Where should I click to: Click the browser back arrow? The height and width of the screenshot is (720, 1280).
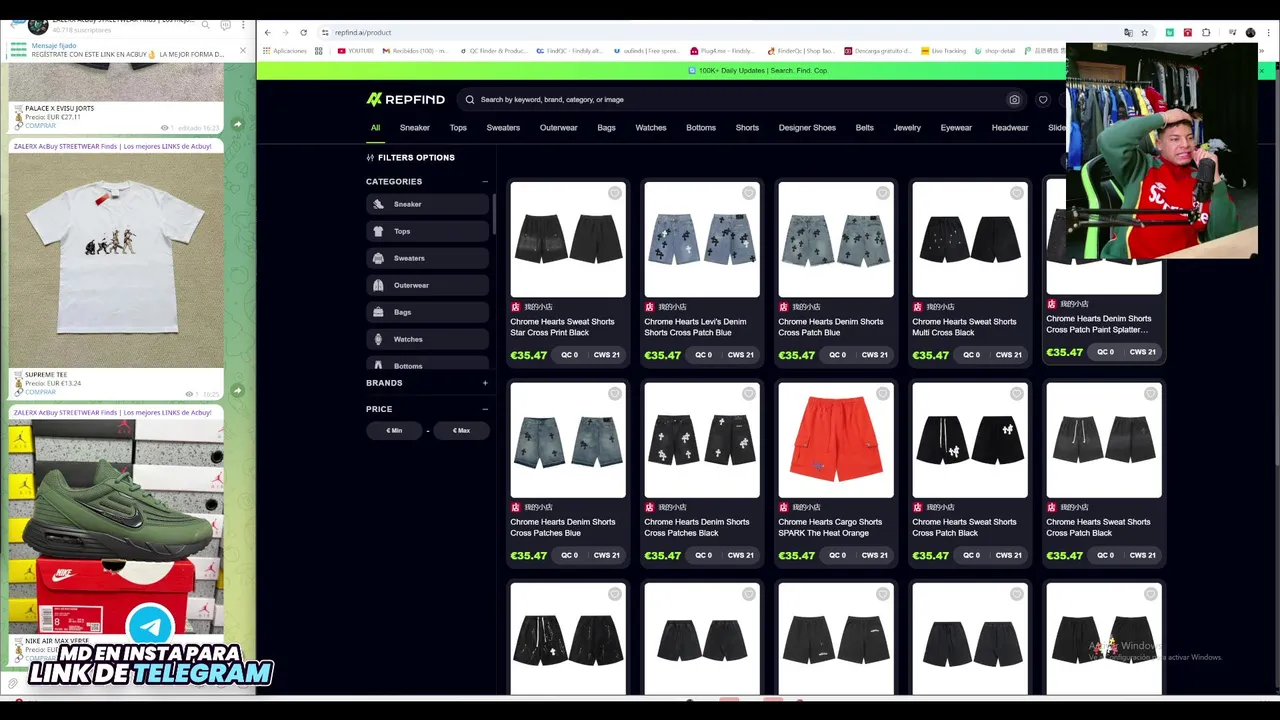click(267, 32)
